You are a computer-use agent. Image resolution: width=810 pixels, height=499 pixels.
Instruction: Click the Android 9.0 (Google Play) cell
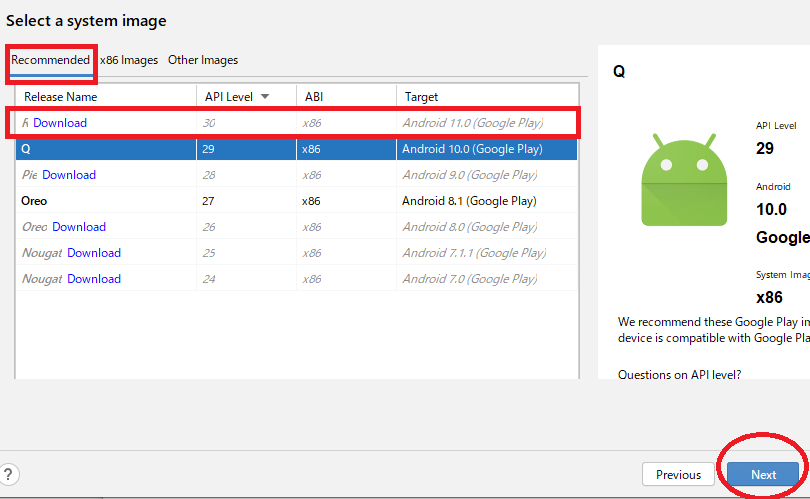click(x=470, y=175)
